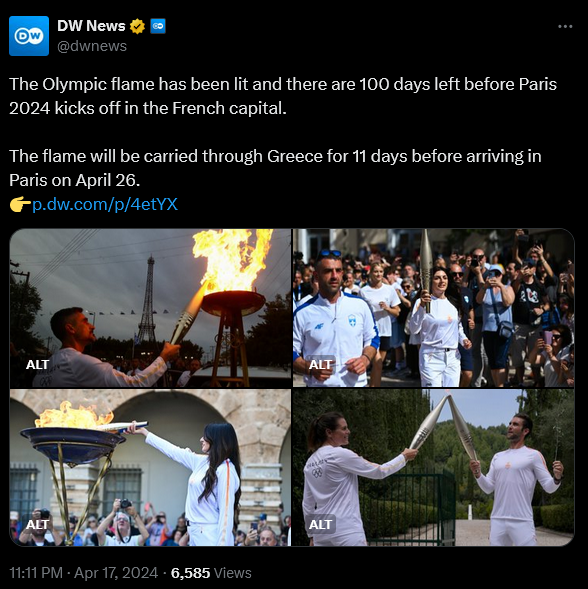588x589 pixels.
Task: Show ALT text on stadium cauldron photo
Action: (x=37, y=524)
